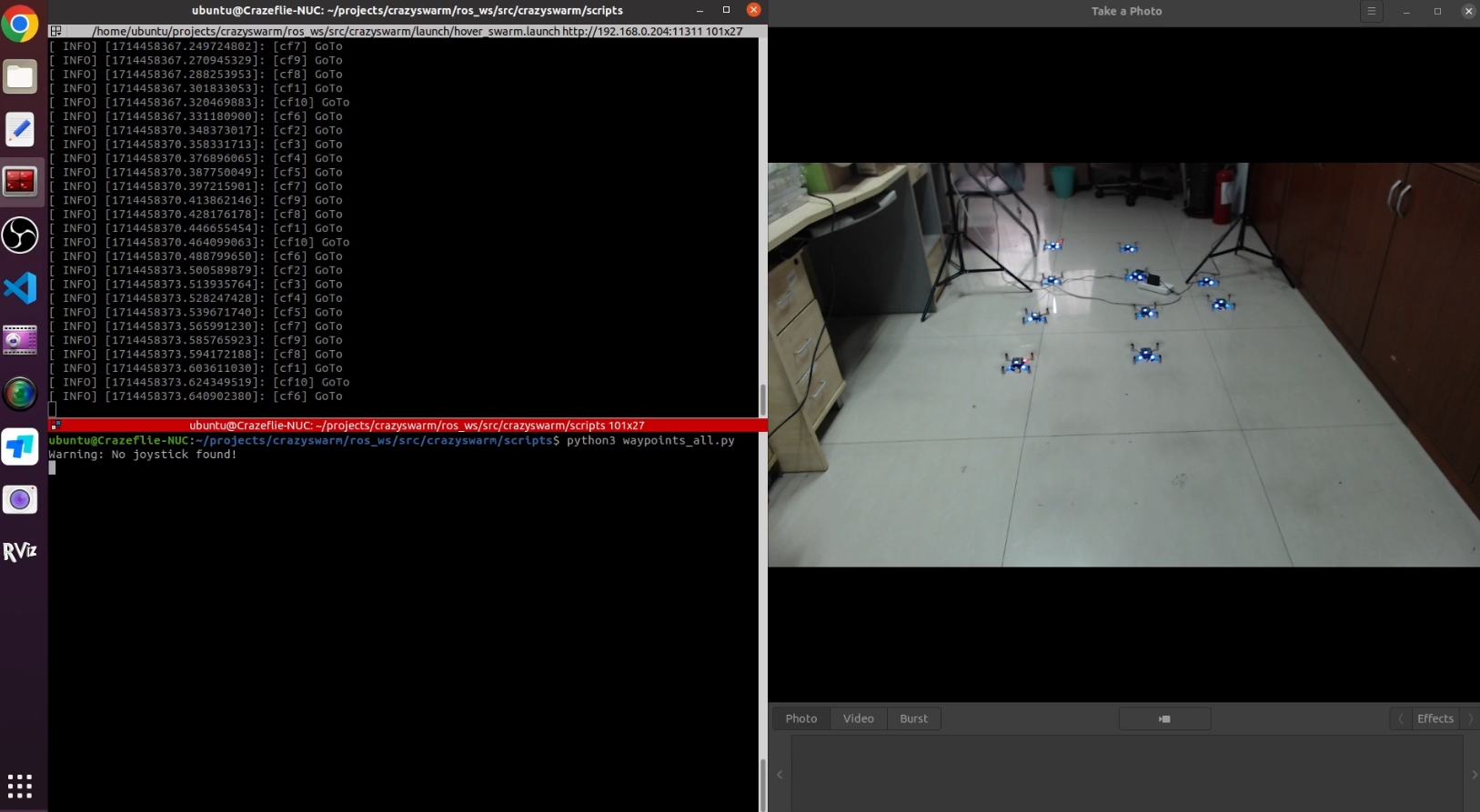The image size is (1480, 812).
Task: Switch to Photo mode
Action: (x=801, y=718)
